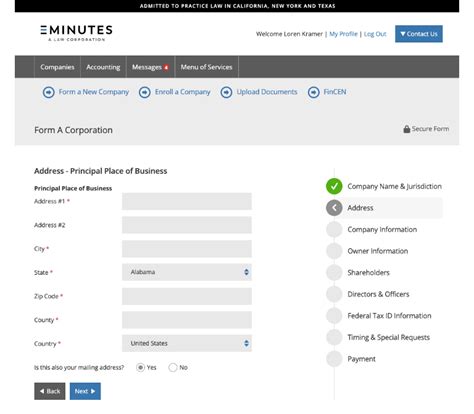Open the Companies menu tab
The width and height of the screenshot is (474, 414).
coord(57,67)
